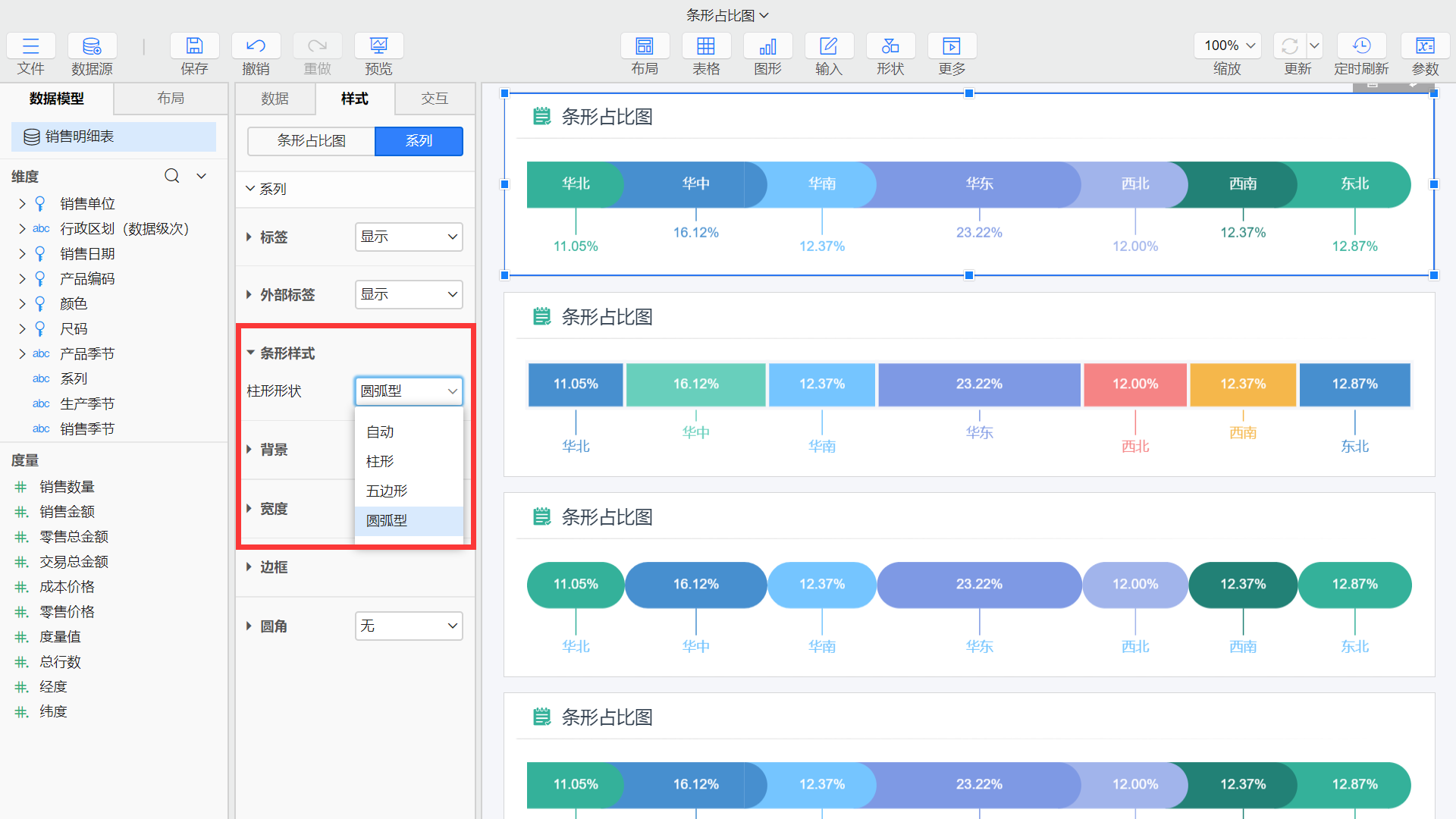Click the Undo toolbar icon
Viewport: 1456px width, 819px height.
pos(256,46)
